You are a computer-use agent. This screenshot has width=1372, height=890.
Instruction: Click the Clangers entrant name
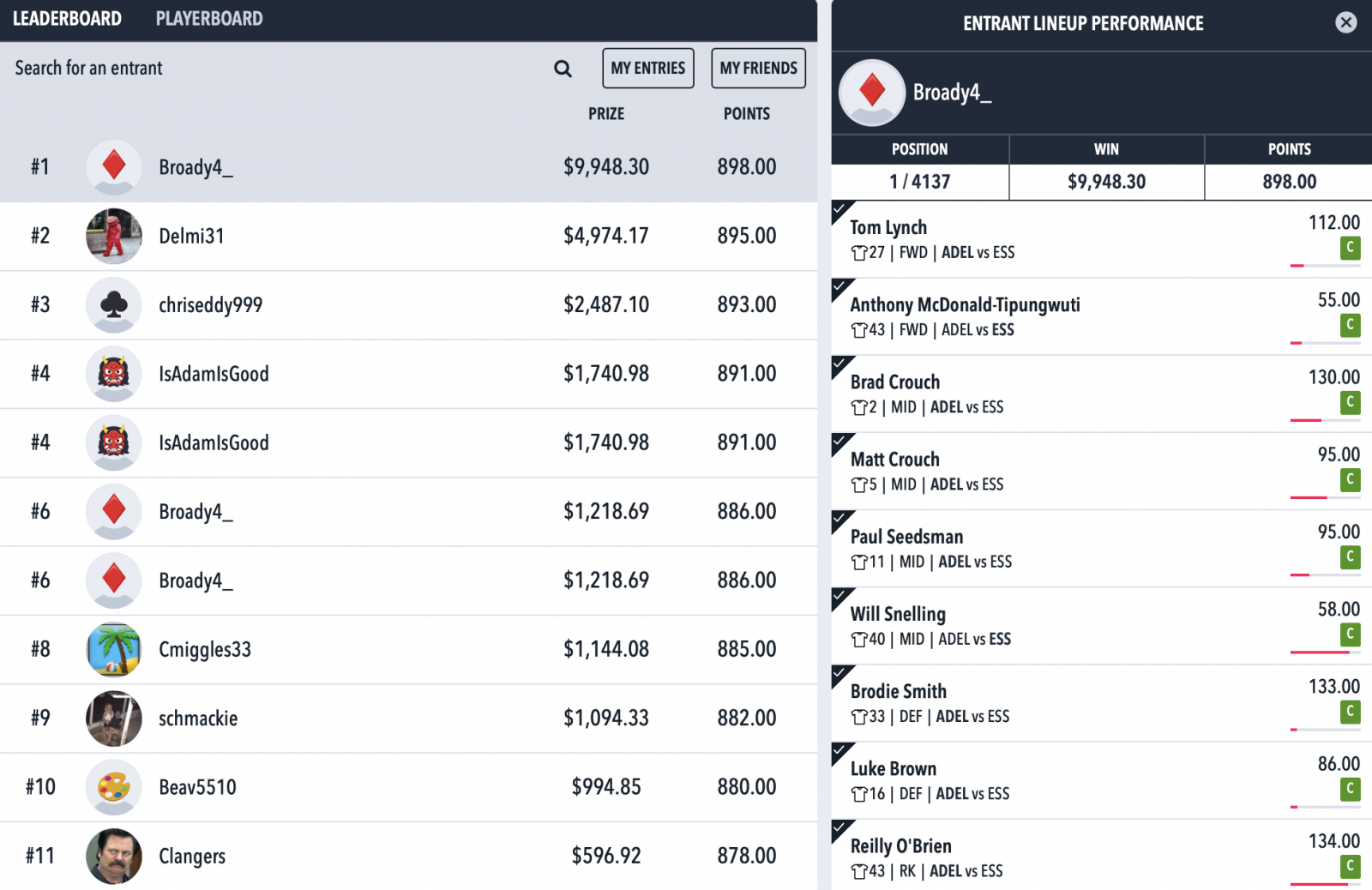[x=192, y=857]
